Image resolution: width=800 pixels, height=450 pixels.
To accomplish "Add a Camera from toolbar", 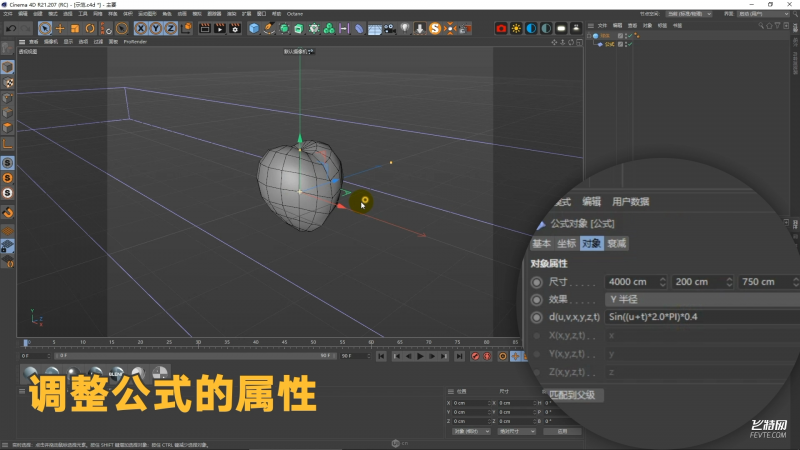I will click(390, 29).
